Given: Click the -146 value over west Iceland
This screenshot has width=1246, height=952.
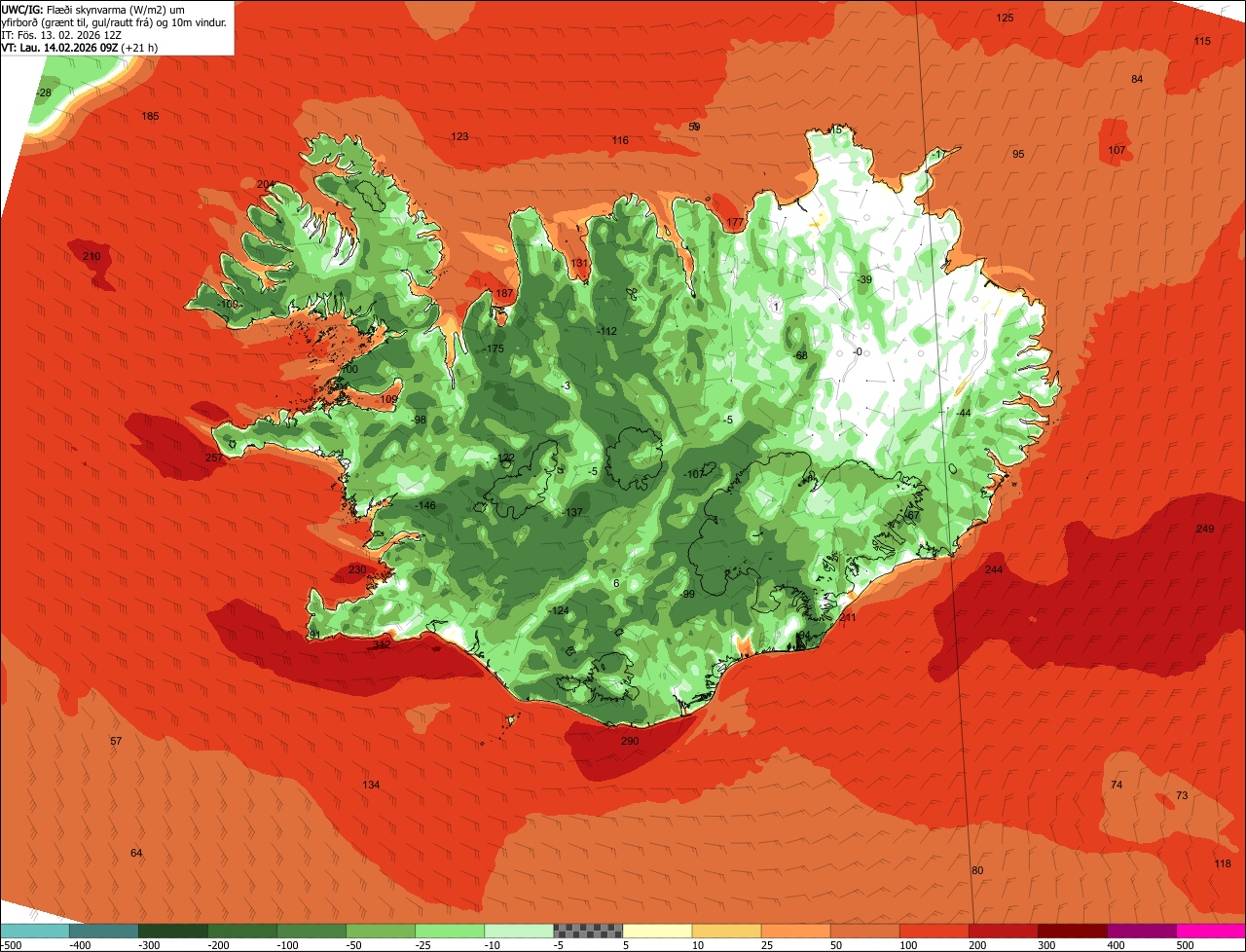Looking at the screenshot, I should tap(425, 505).
